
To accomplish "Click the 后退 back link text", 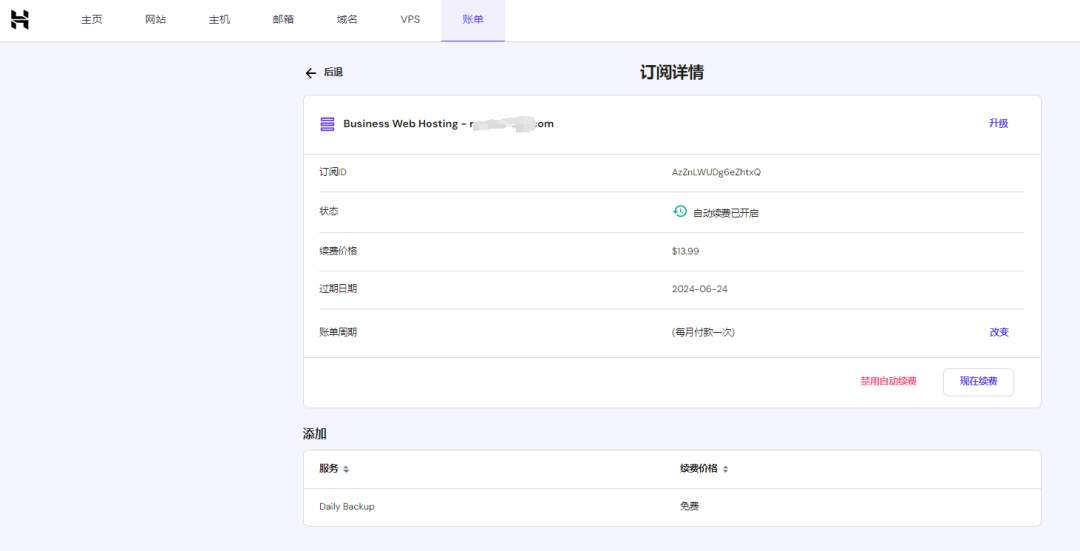I will pos(333,73).
